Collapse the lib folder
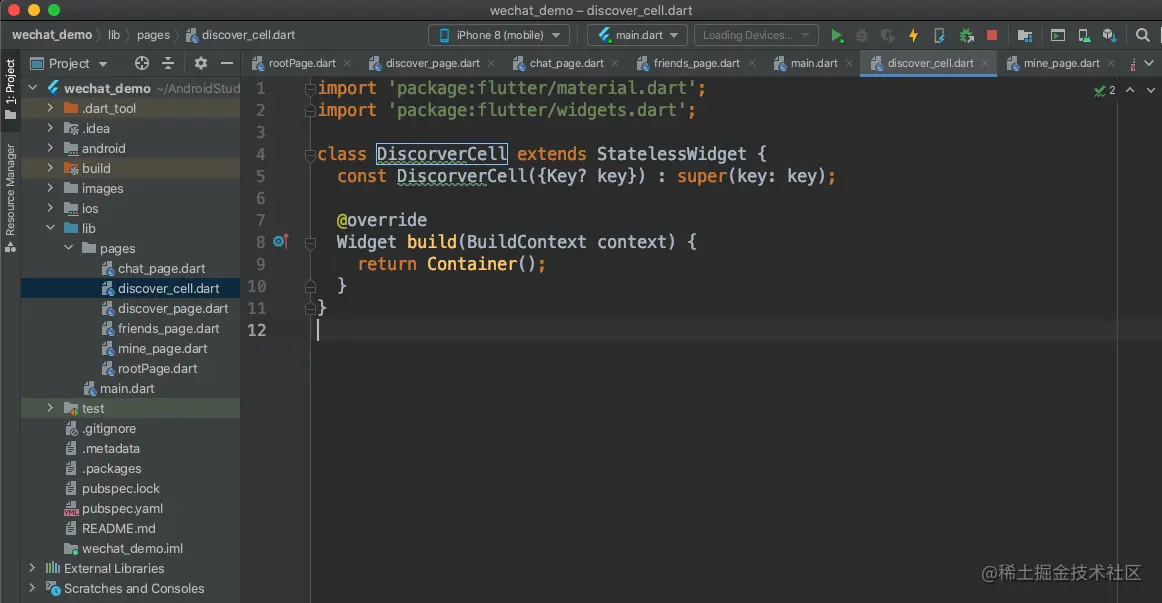This screenshot has width=1162, height=603. point(50,228)
